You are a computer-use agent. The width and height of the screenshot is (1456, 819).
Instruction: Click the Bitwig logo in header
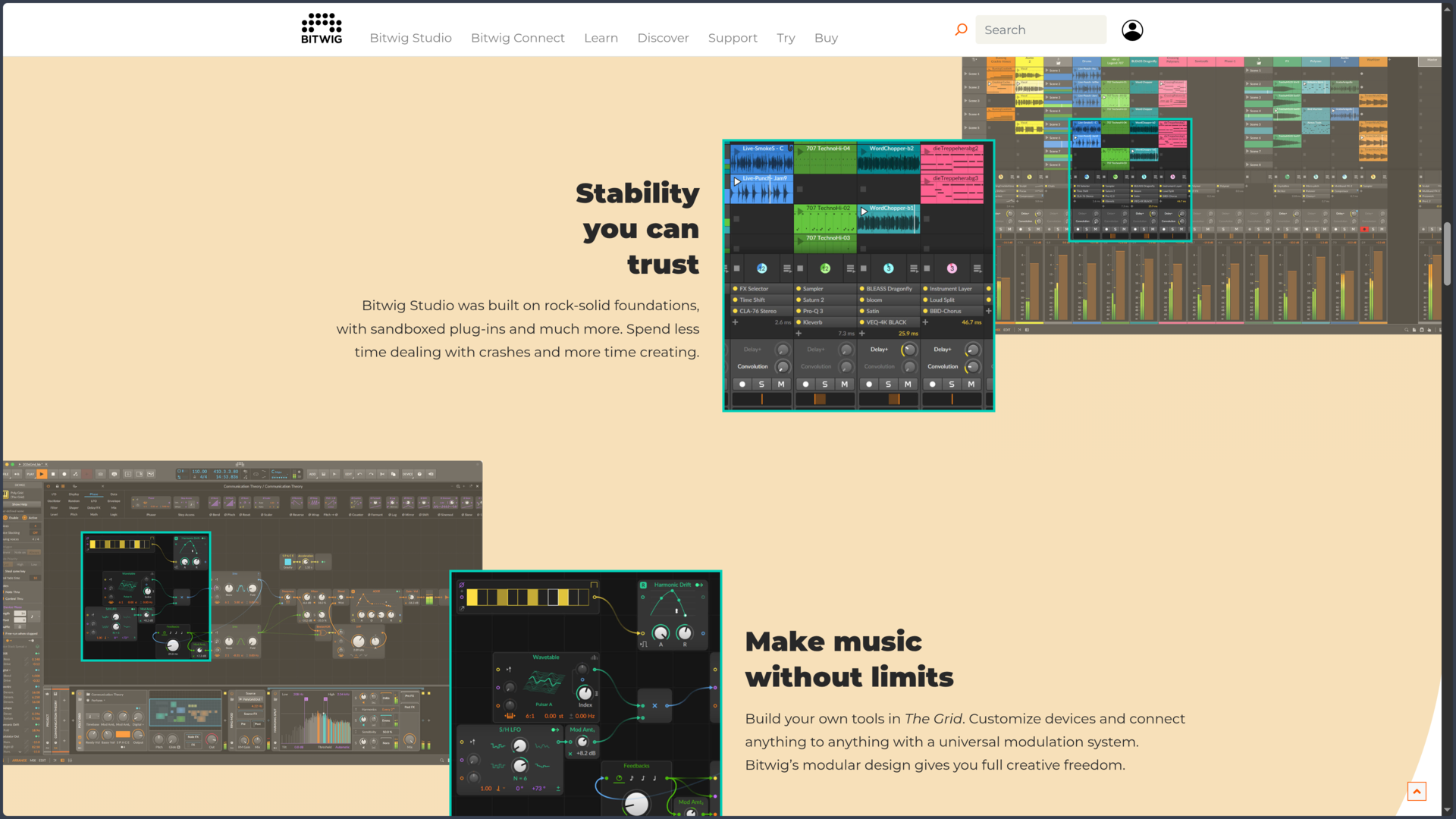(322, 29)
